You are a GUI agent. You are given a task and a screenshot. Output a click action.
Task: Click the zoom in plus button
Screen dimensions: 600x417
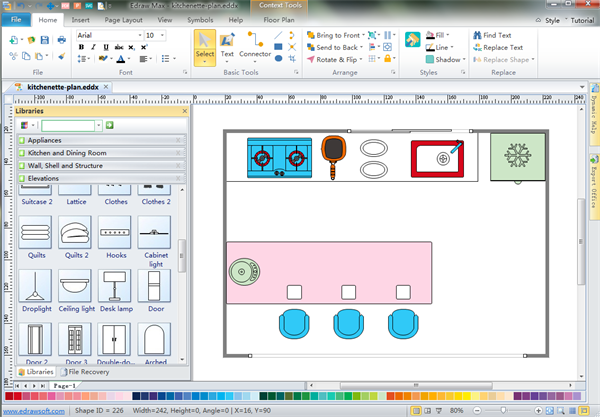pos(538,410)
